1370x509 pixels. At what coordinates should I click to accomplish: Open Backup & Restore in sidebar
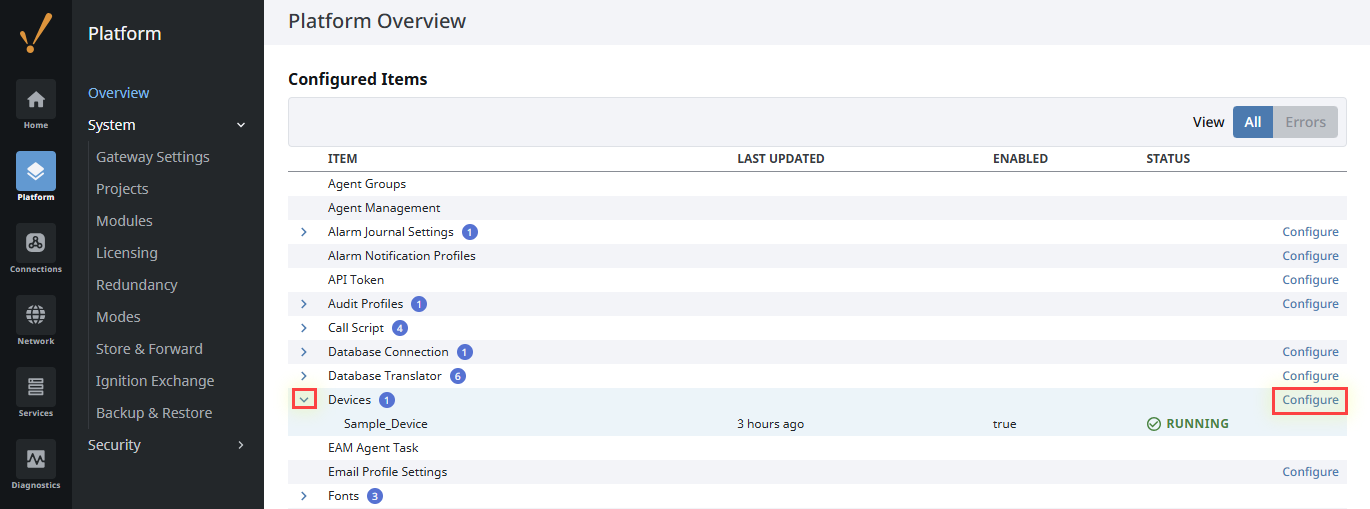tap(154, 413)
